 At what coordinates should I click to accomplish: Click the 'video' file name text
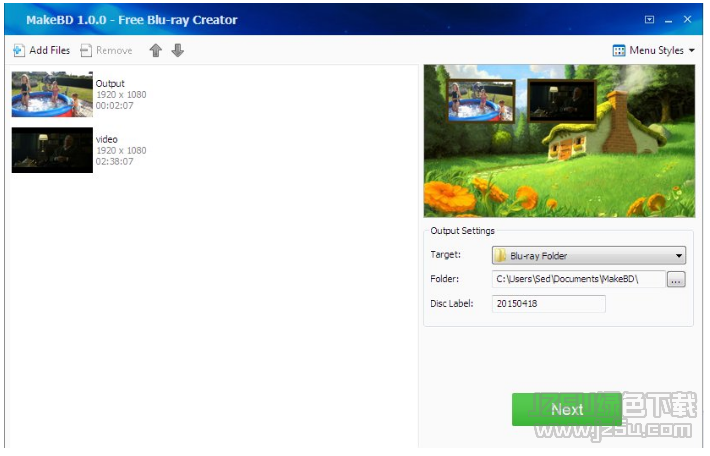point(106,139)
